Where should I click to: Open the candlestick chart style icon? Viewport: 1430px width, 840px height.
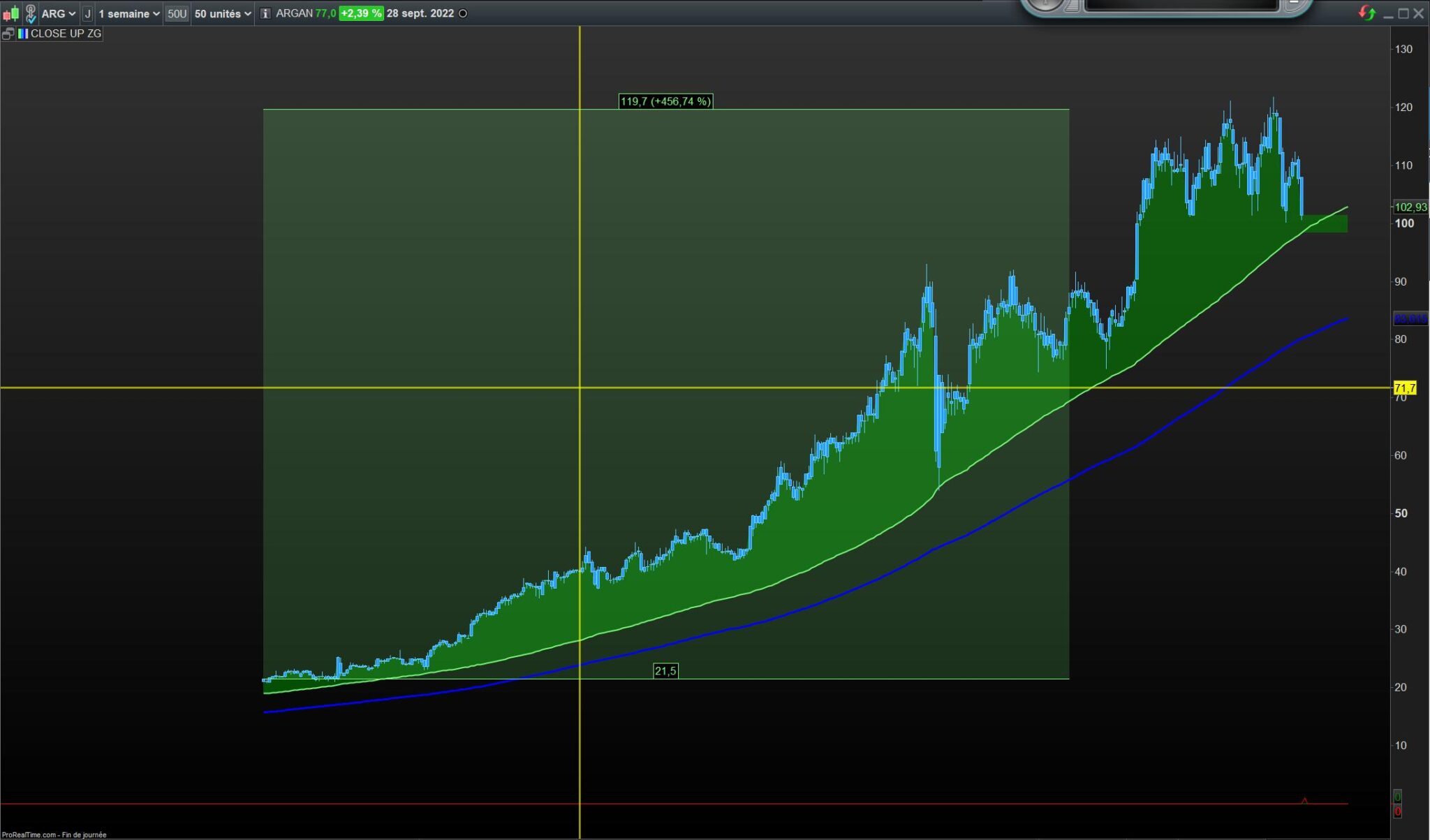(x=10, y=13)
